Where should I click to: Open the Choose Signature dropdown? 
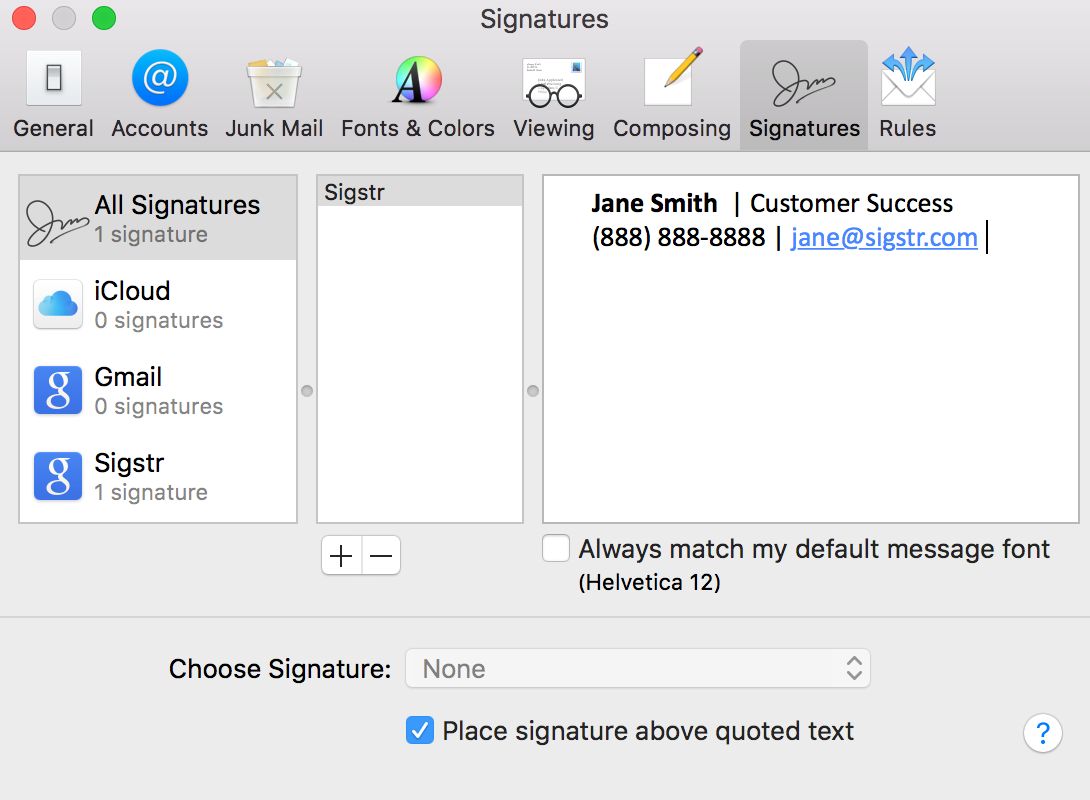pyautogui.click(x=637, y=669)
